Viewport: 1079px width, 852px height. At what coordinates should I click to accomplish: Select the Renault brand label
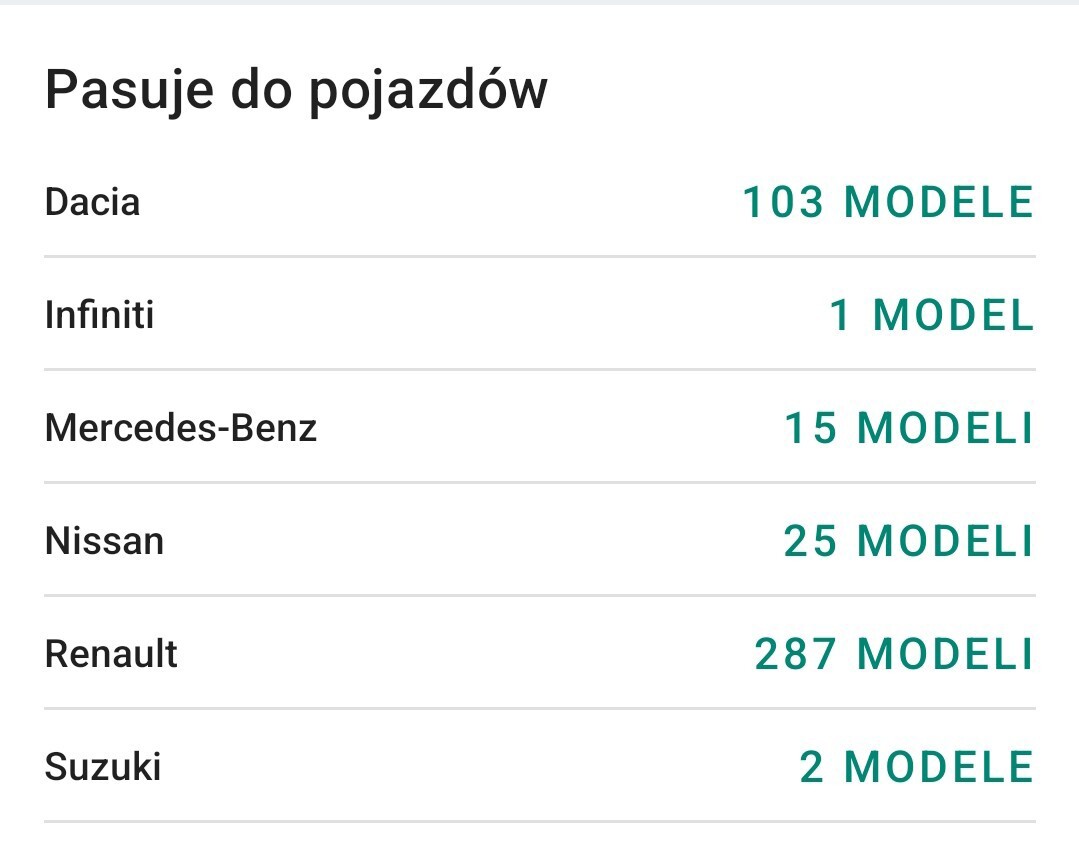coord(111,655)
